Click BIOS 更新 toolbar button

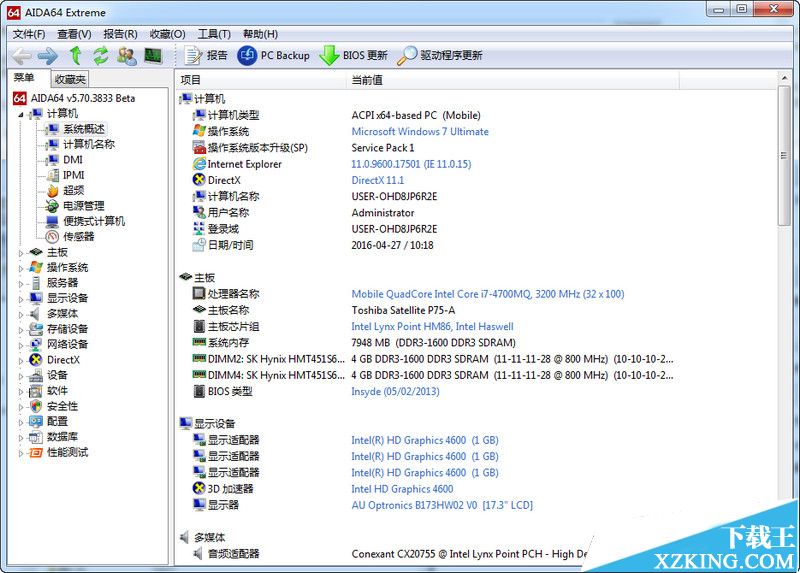point(353,55)
